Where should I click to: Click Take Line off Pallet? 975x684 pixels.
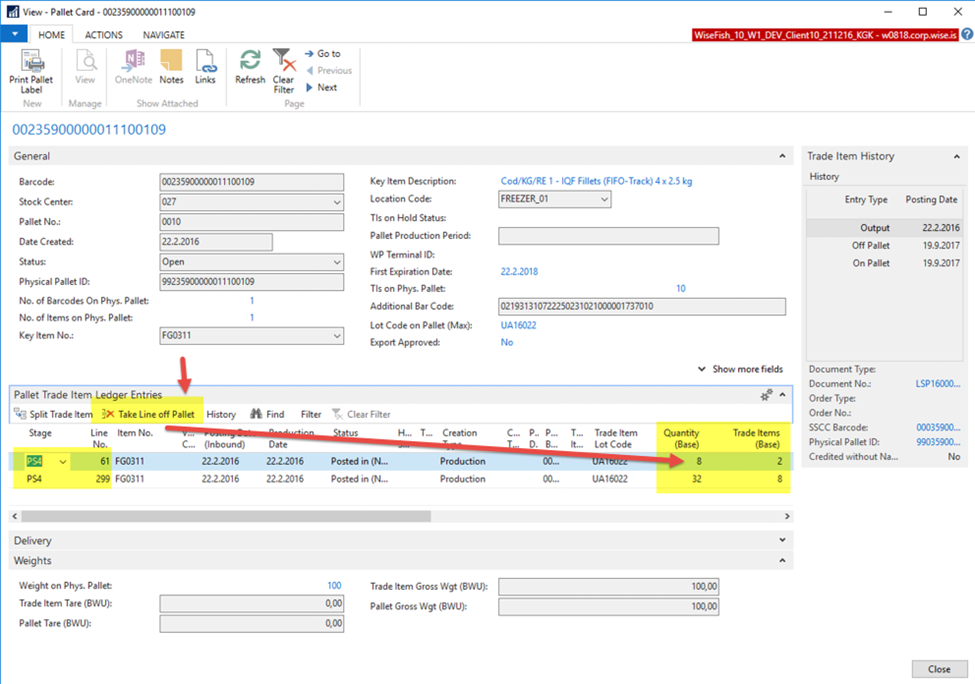coord(149,414)
